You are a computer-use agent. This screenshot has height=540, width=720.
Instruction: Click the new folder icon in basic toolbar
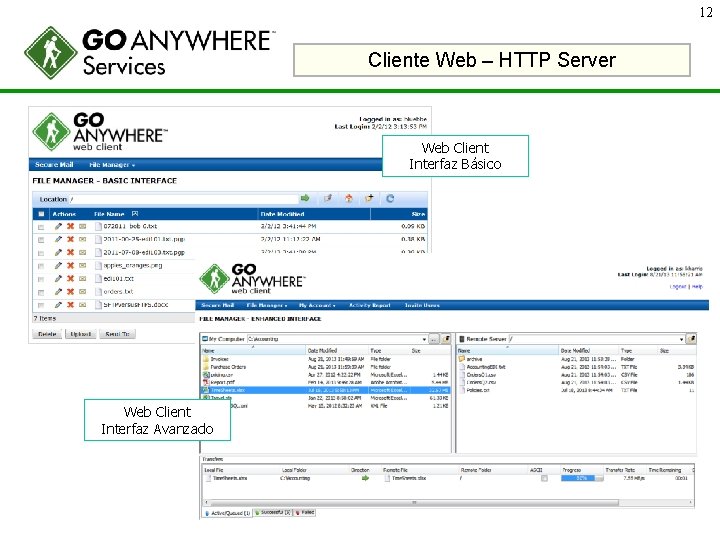click(x=369, y=198)
